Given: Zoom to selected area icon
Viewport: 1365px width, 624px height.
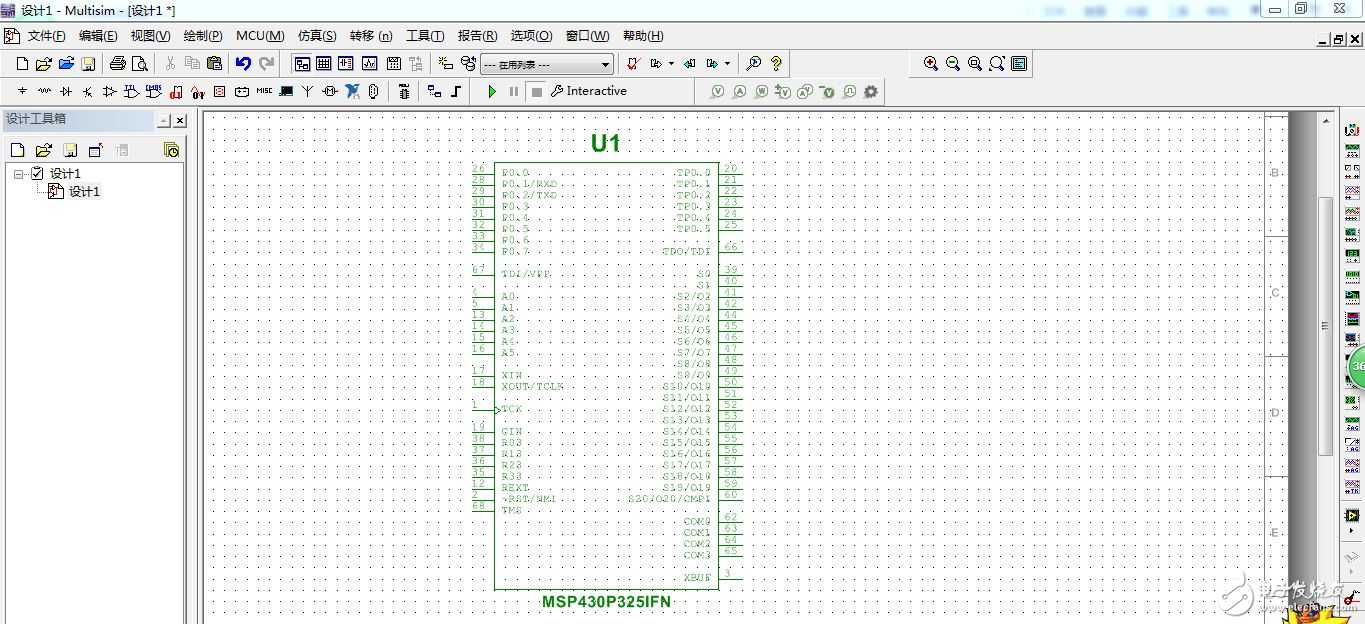Looking at the screenshot, I should point(975,64).
